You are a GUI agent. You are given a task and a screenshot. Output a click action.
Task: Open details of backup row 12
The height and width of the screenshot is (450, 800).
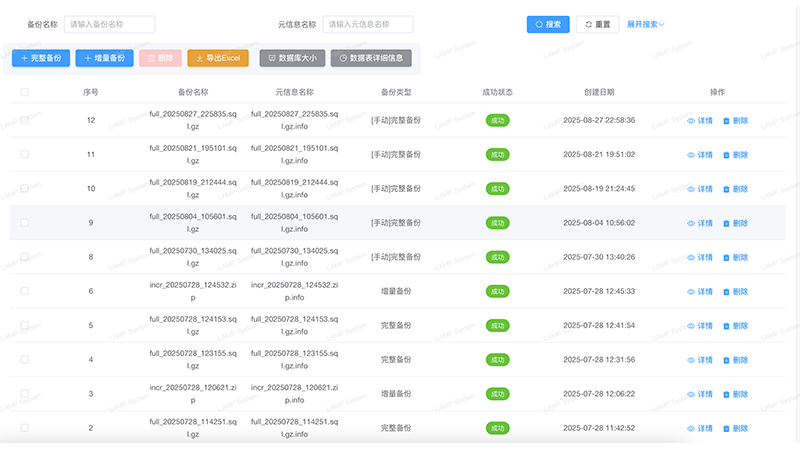pyautogui.click(x=699, y=121)
